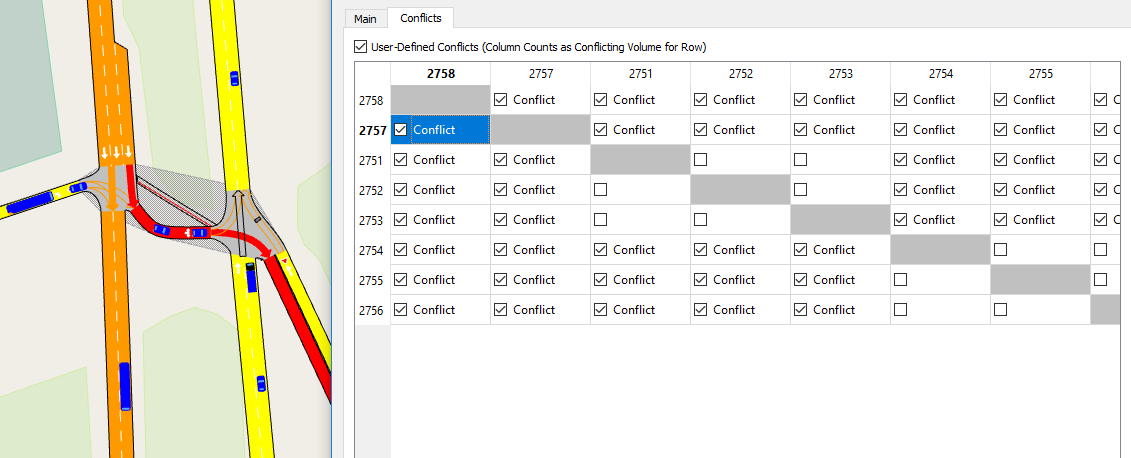The height and width of the screenshot is (458, 1131).
Task: Click the blue bus on the orange road
Action: [x=125, y=387]
